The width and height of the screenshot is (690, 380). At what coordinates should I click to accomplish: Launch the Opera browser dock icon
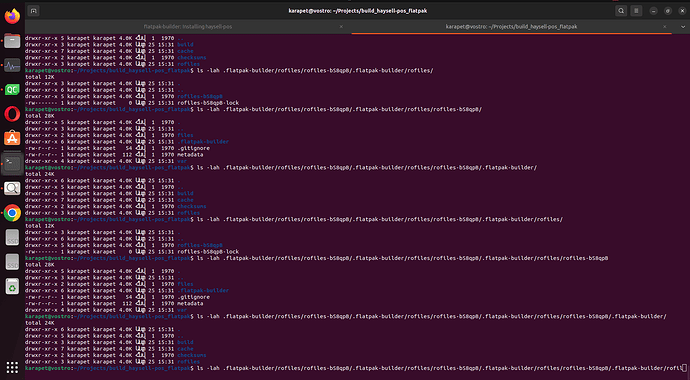coord(12,114)
